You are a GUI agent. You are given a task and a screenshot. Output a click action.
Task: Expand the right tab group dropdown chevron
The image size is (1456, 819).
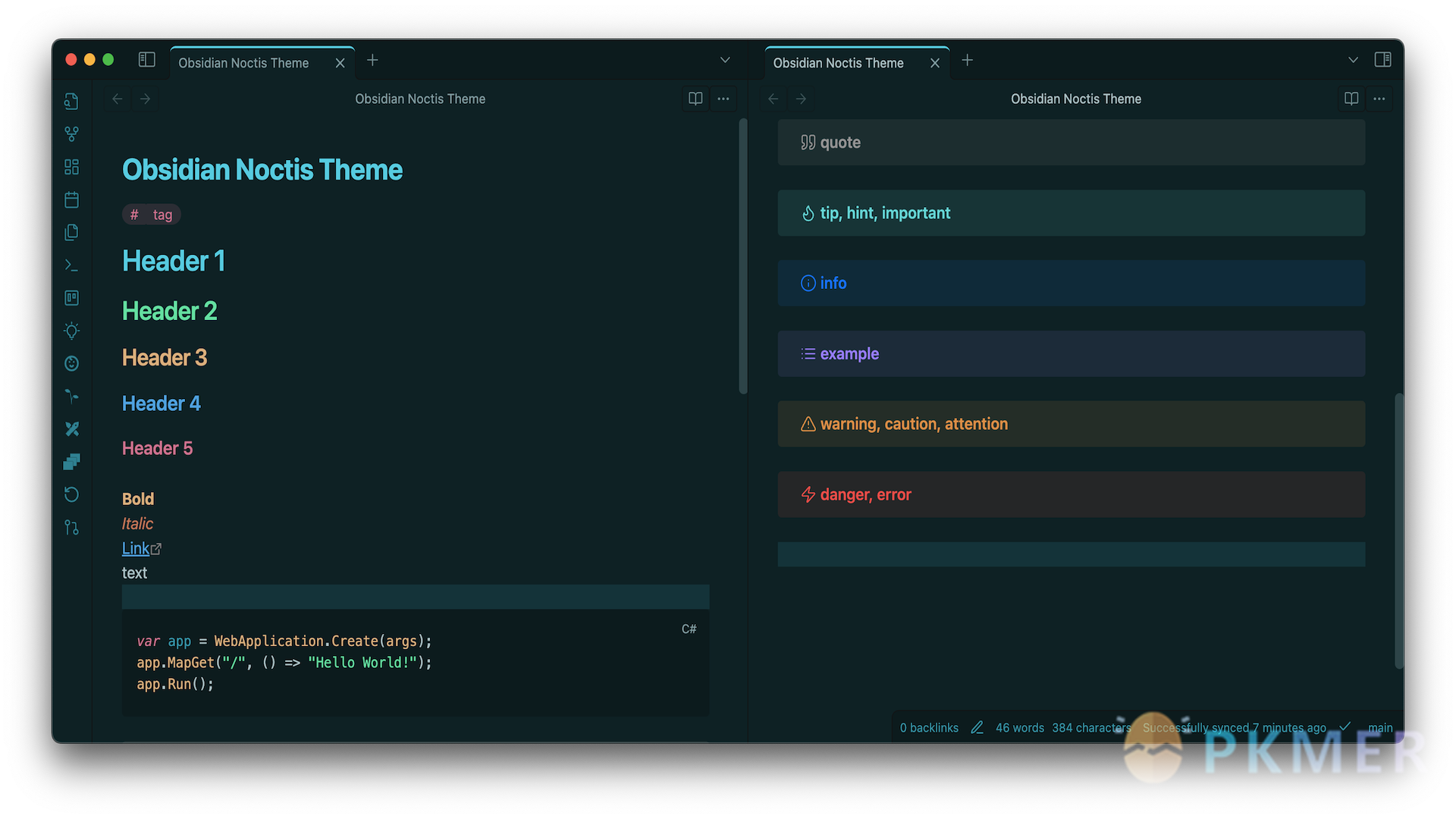(1353, 60)
